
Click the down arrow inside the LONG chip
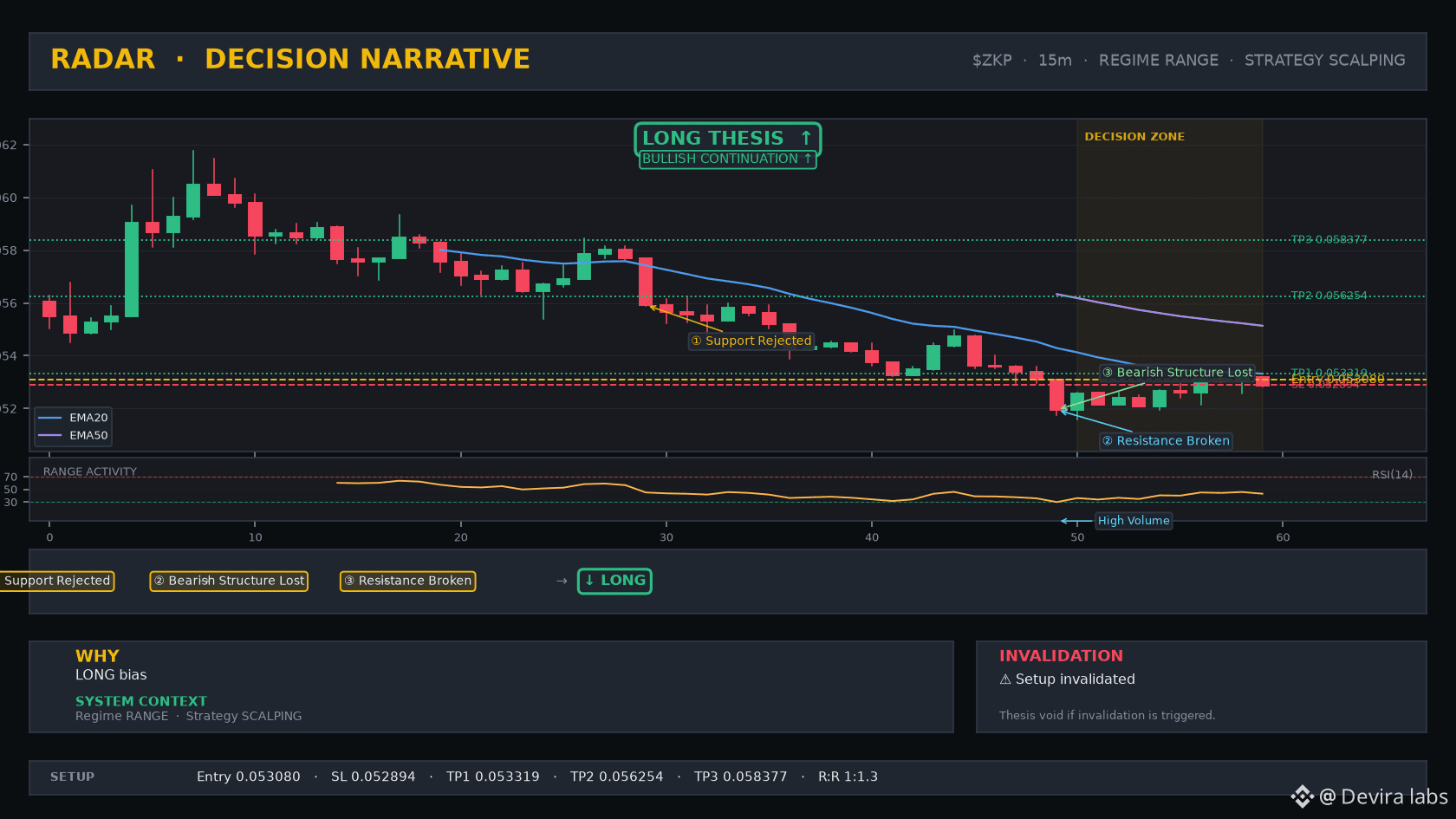point(590,581)
